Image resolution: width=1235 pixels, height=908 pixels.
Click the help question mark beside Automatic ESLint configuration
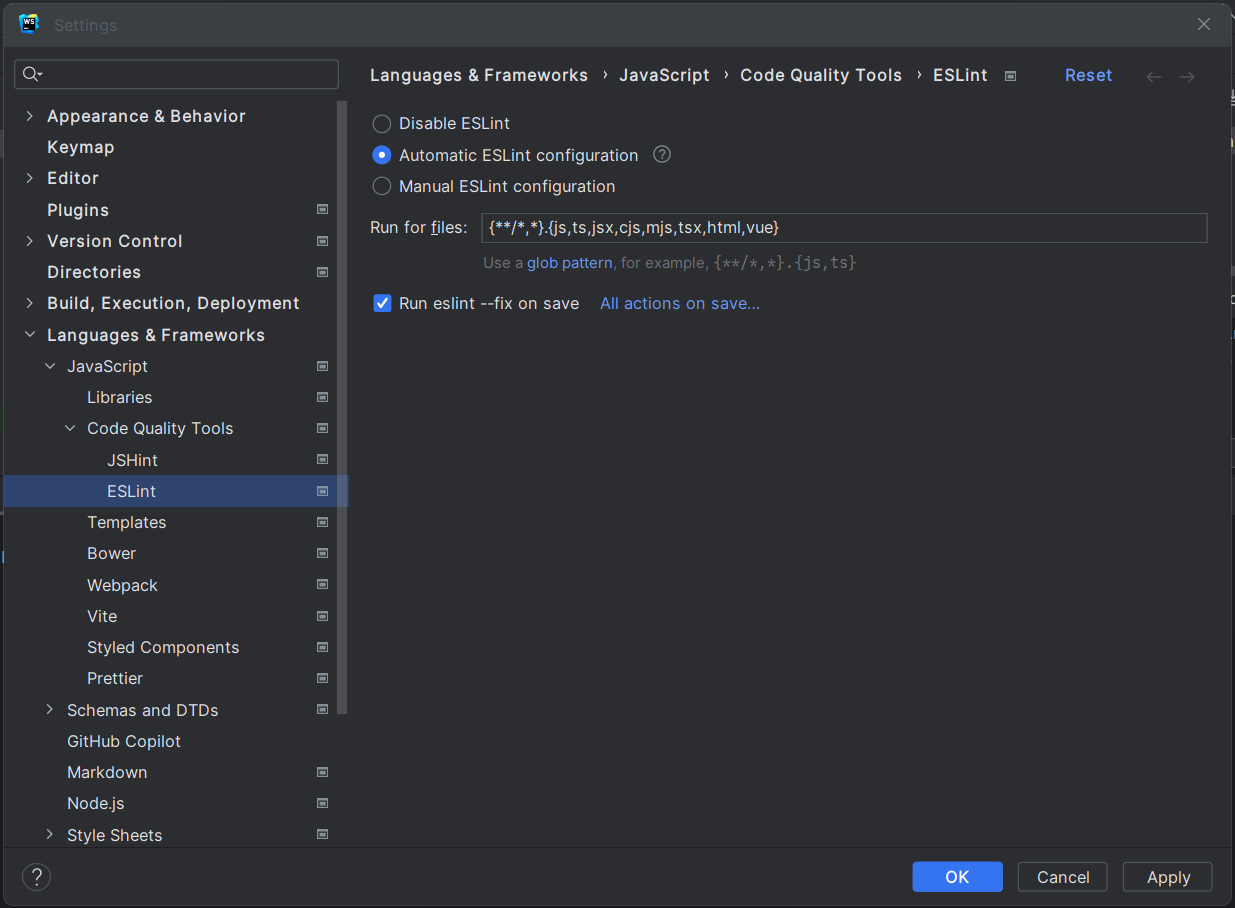662,155
